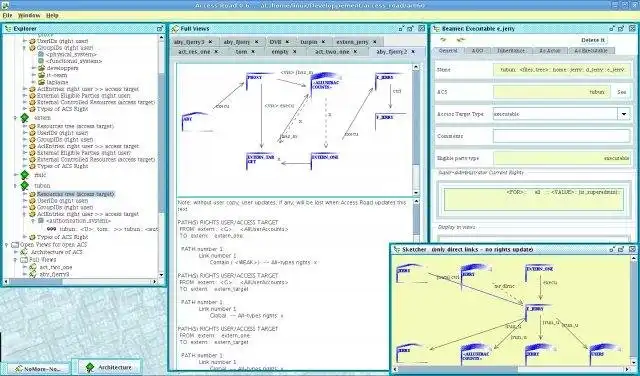The width and height of the screenshot is (640, 376).
Task: Click the second toolbar icon in the Beamer panel
Action: [461, 40]
